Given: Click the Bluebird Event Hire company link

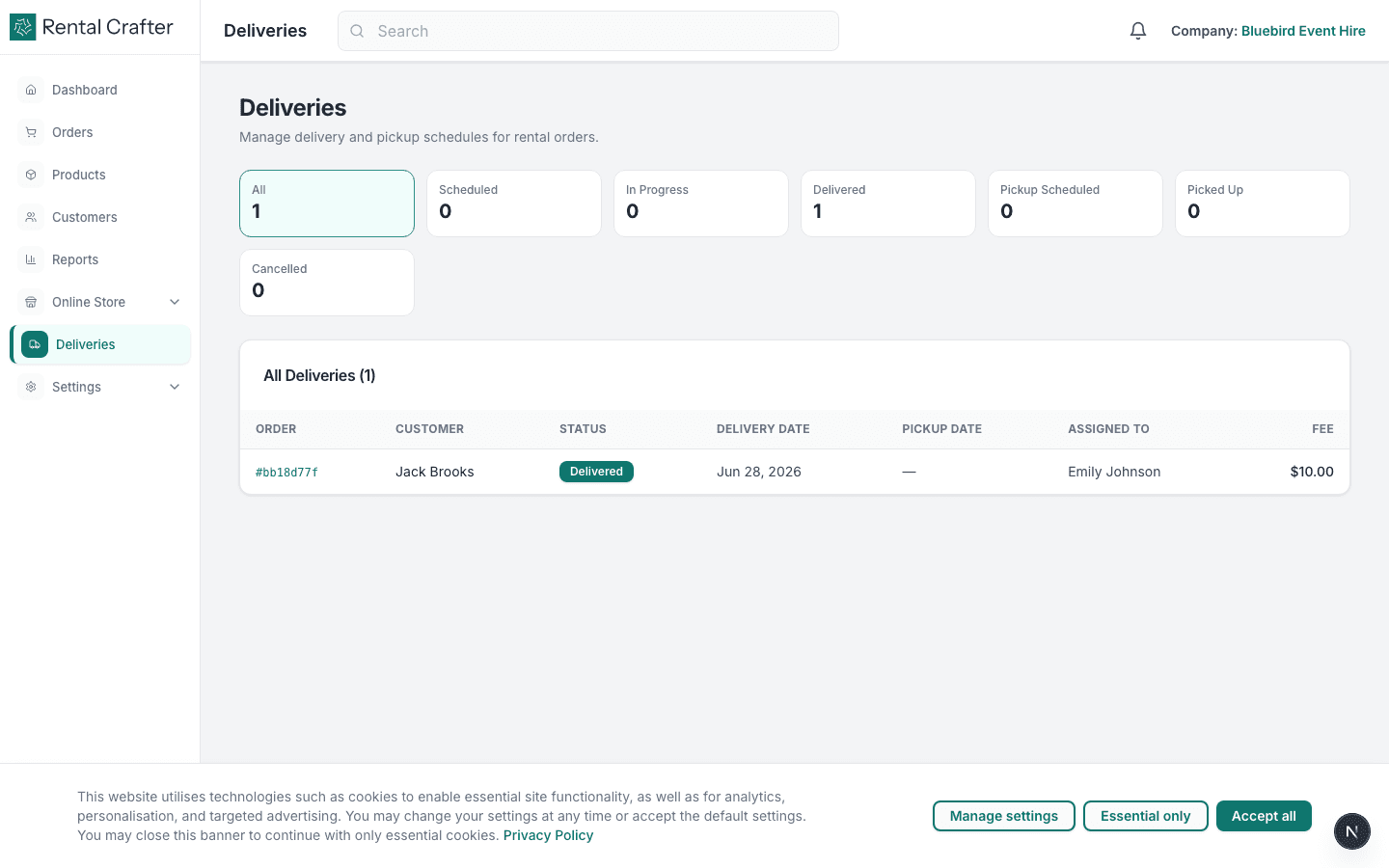Looking at the screenshot, I should point(1303,31).
